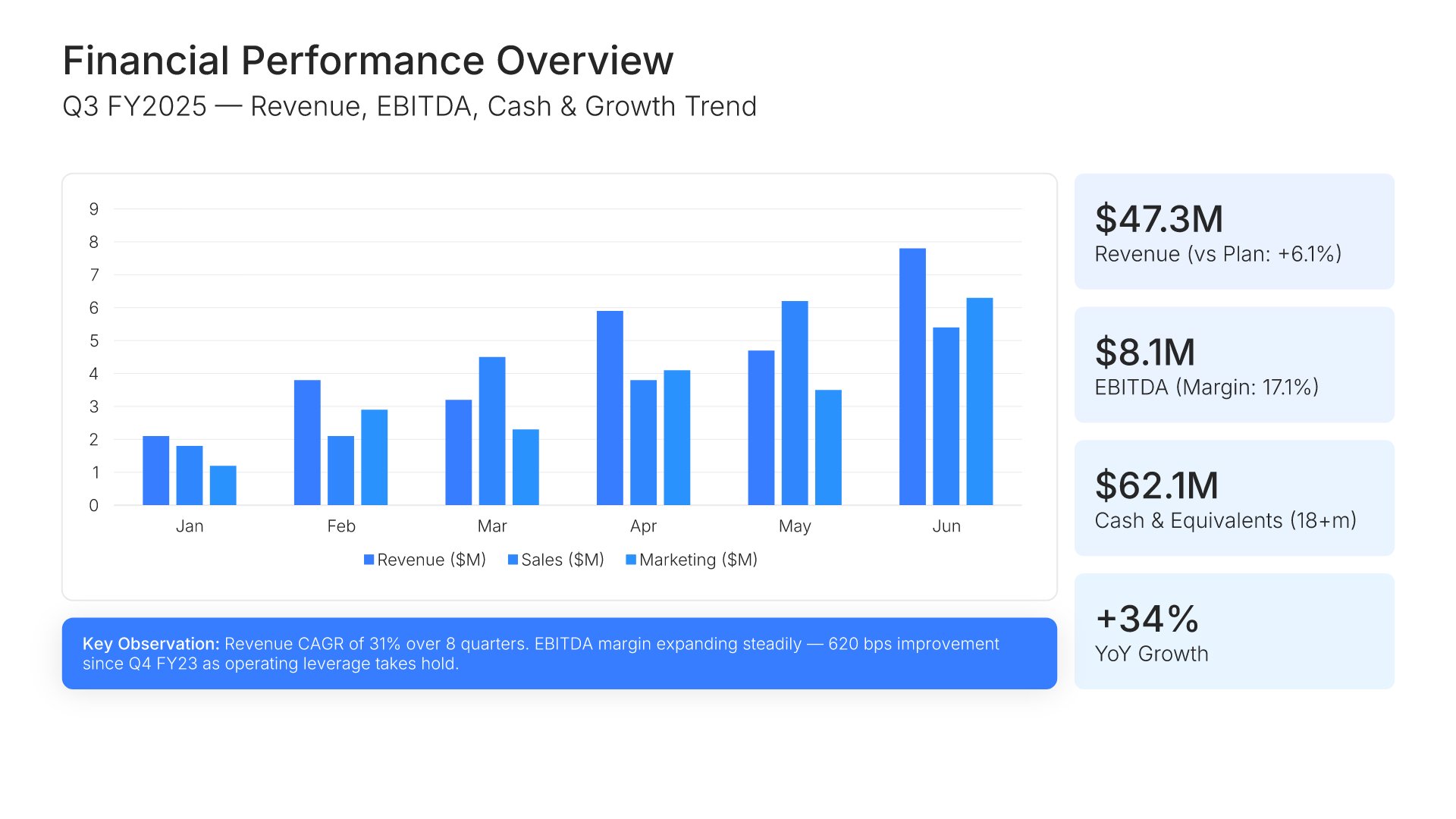Click the Marketing legend color swatch
Image resolution: width=1456 pixels, height=819 pixels.
coord(631,560)
